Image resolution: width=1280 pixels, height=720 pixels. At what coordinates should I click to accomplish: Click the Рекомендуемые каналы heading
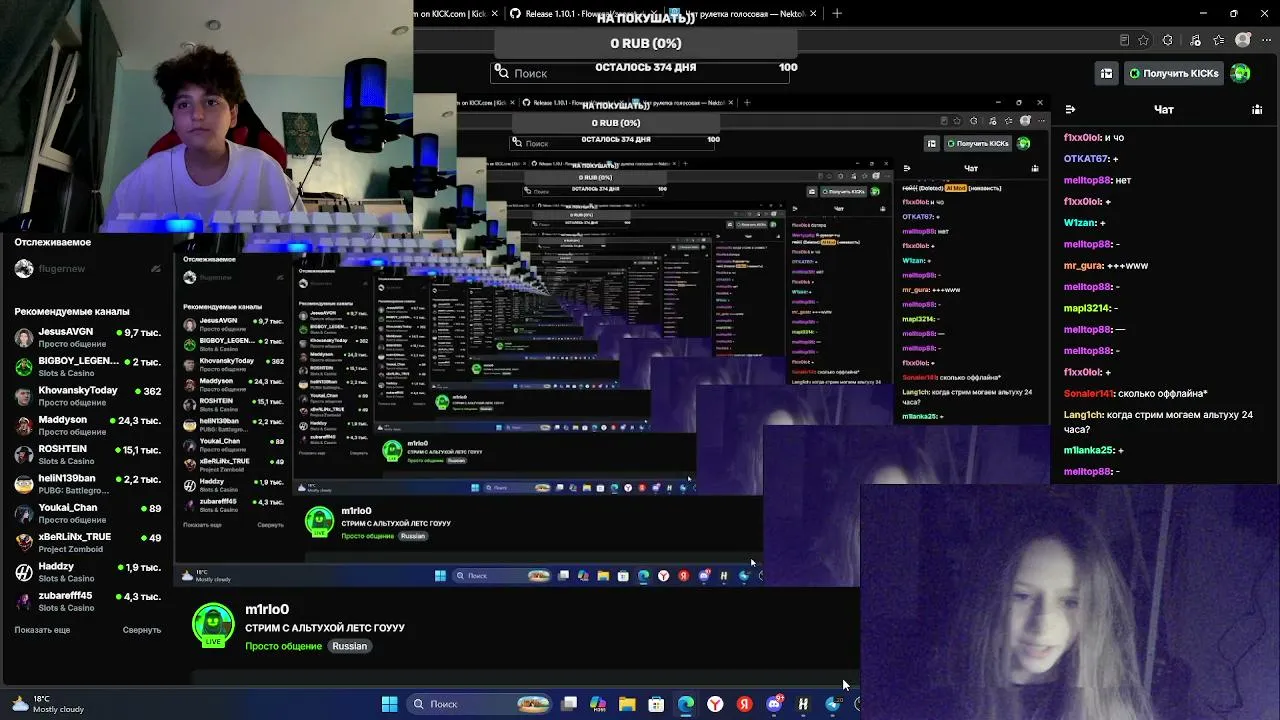coord(72,311)
